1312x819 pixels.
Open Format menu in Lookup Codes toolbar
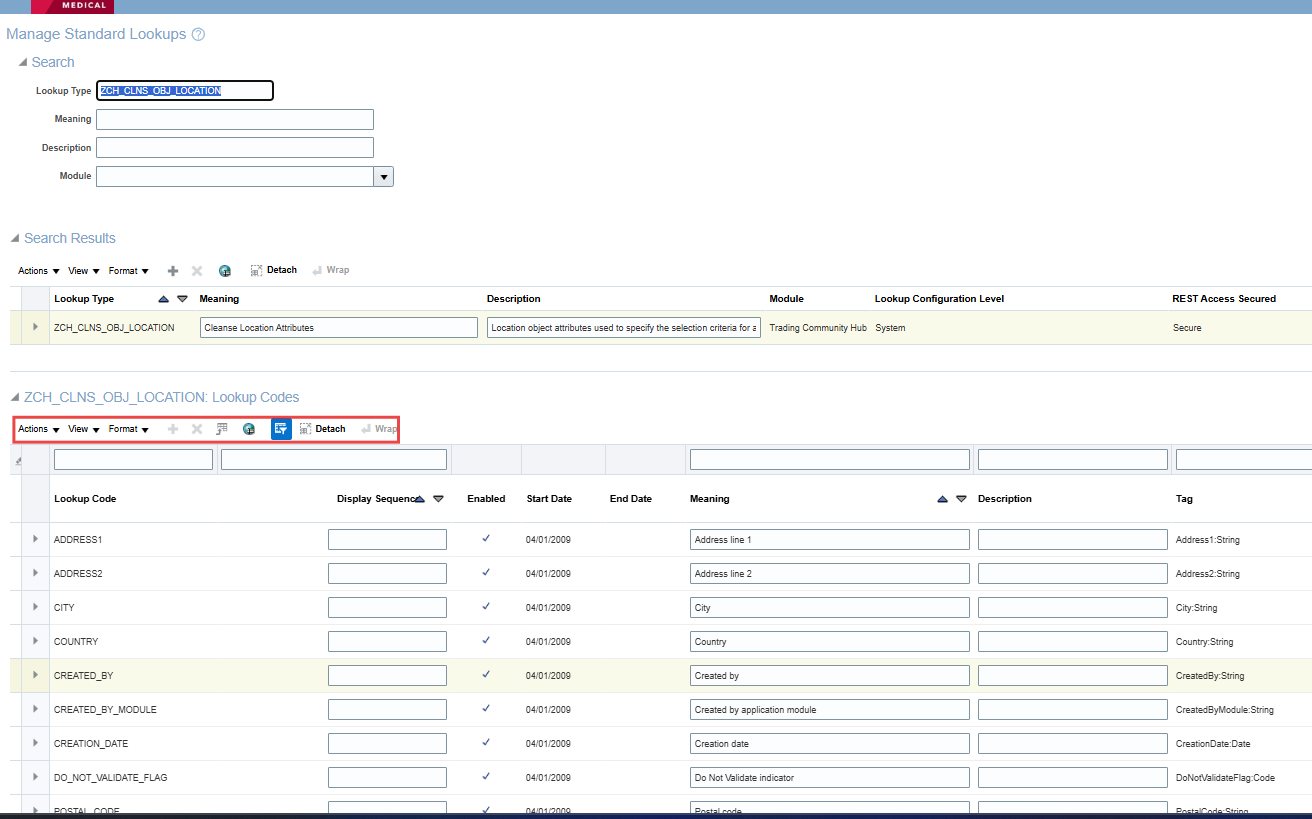(129, 429)
